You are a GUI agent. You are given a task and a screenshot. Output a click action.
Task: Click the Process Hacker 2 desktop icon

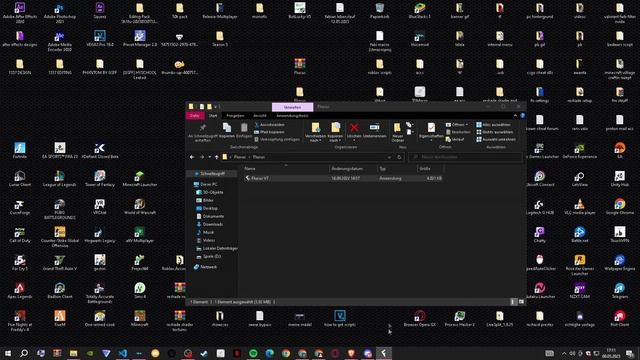460,318
